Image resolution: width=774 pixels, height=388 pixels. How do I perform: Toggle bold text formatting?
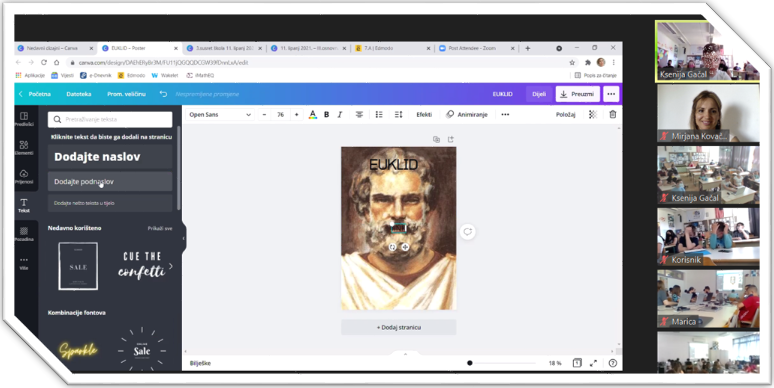click(326, 115)
